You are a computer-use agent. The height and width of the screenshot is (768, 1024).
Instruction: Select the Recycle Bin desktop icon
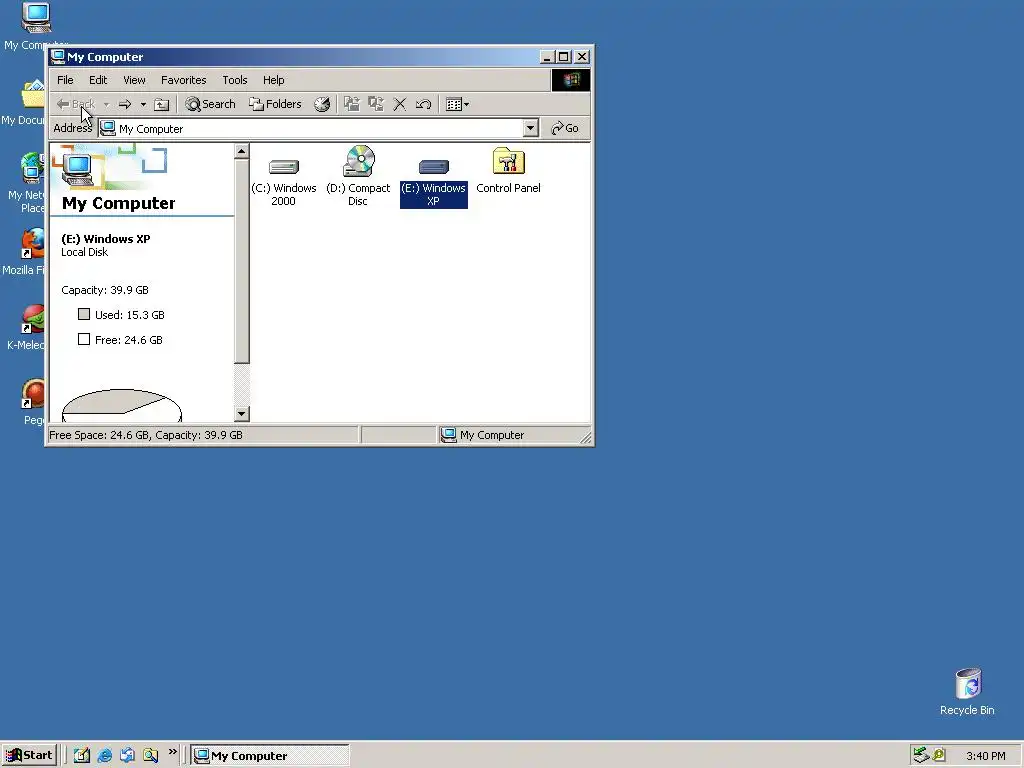(x=967, y=692)
